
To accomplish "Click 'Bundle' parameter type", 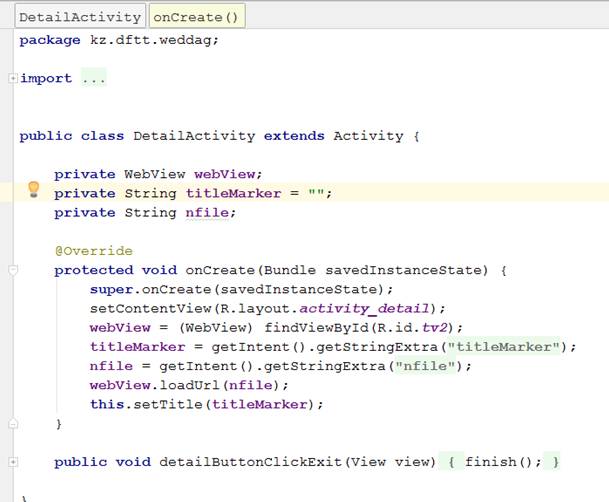I will point(289,270).
